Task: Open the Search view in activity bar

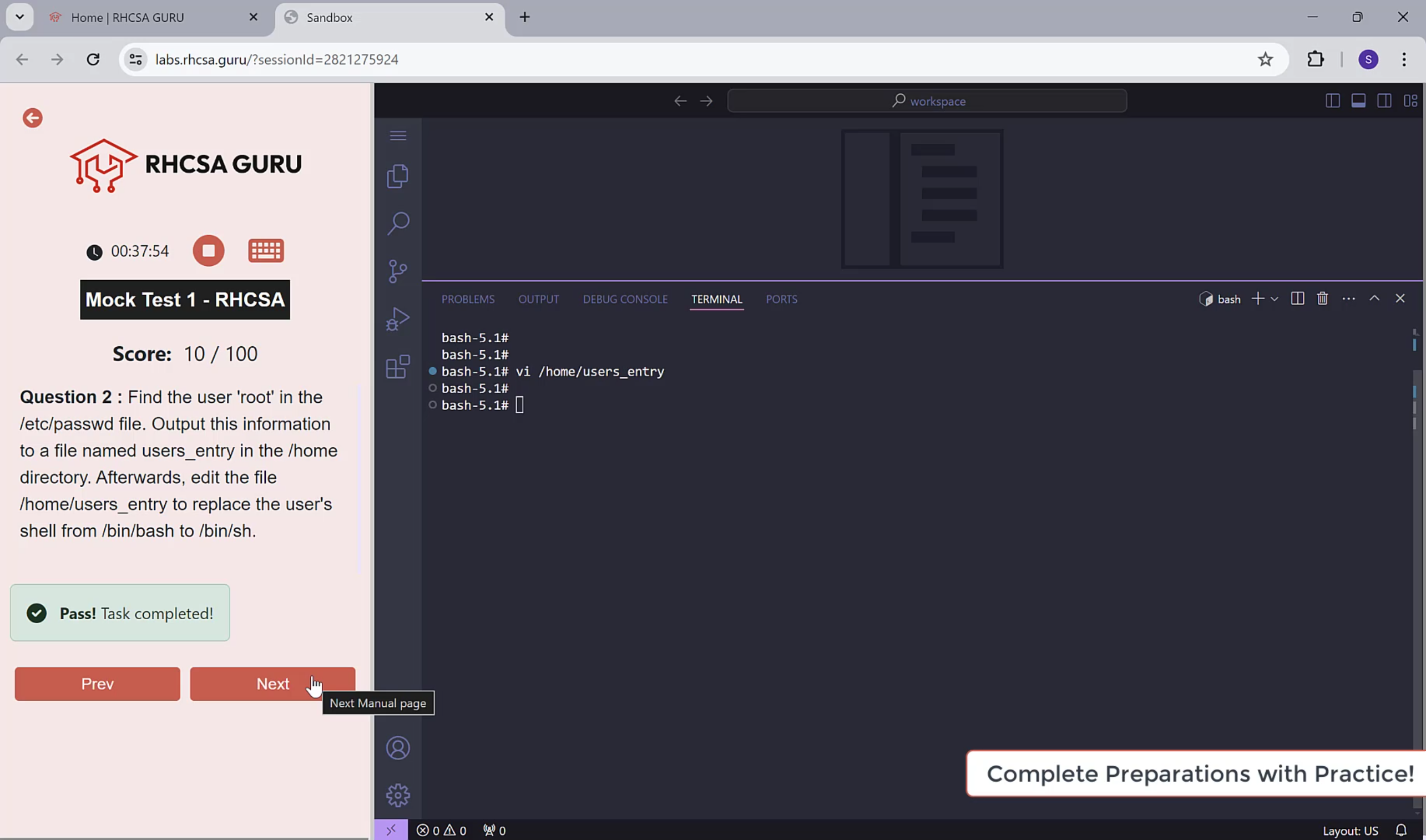Action: point(398,224)
